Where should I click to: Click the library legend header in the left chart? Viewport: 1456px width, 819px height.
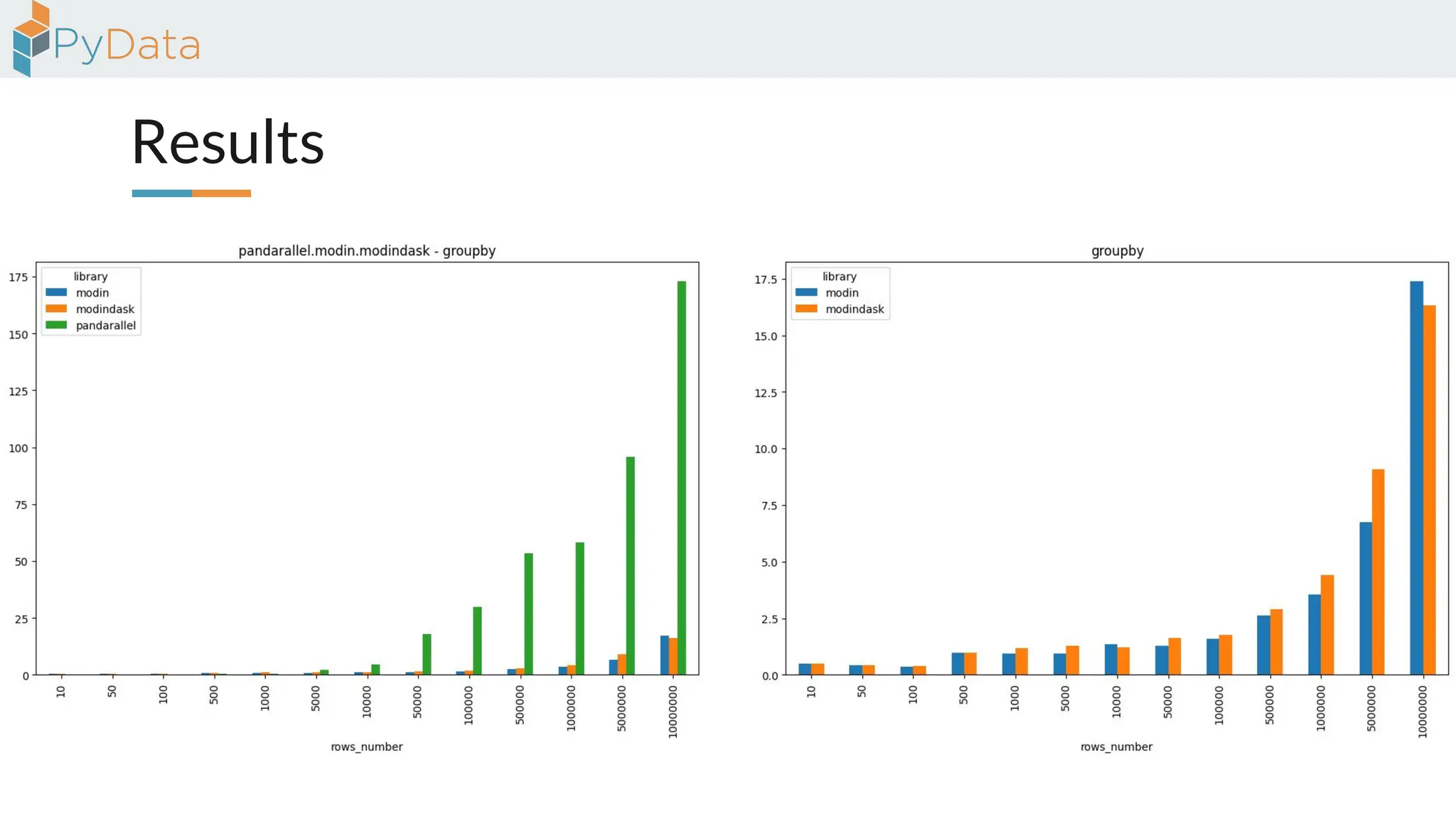[x=90, y=277]
